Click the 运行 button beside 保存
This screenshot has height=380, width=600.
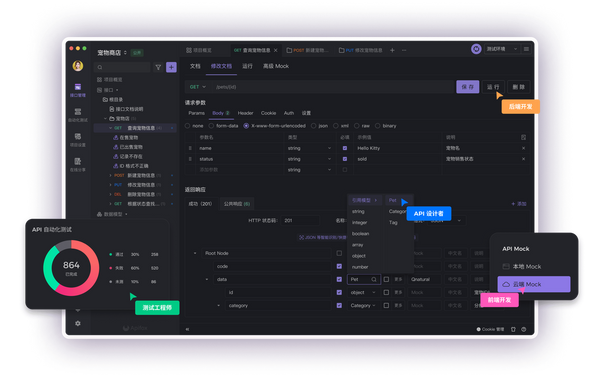pyautogui.click(x=493, y=87)
